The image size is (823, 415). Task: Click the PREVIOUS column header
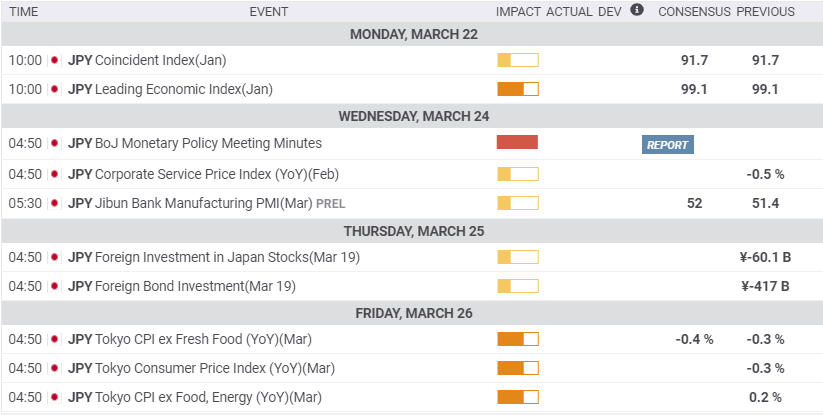[x=765, y=12]
